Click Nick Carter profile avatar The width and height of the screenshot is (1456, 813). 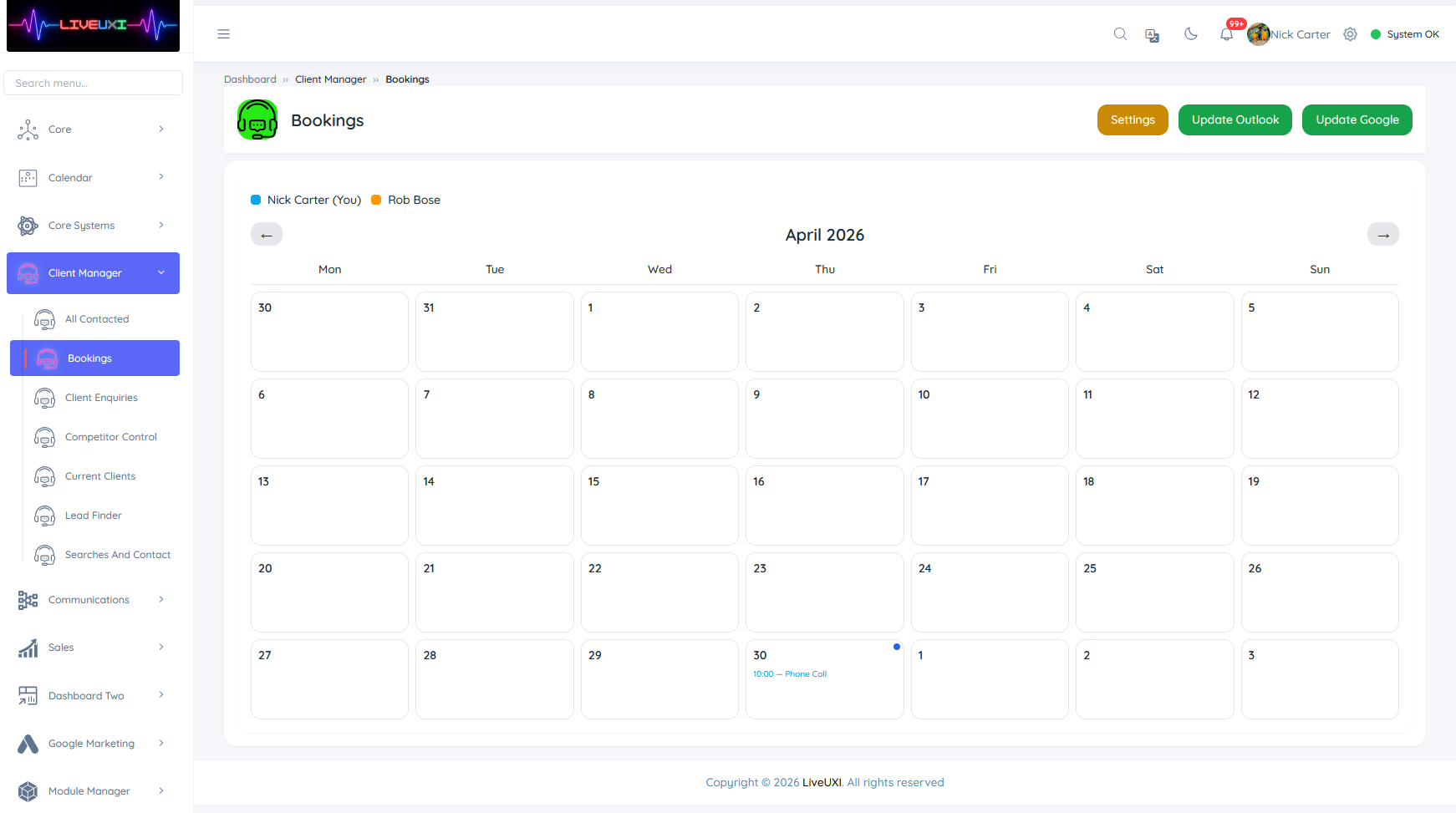click(1259, 34)
